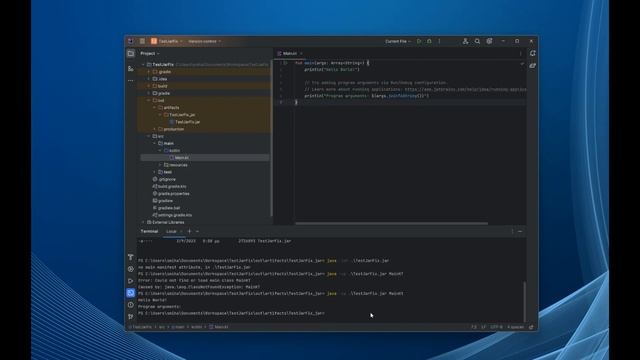This screenshot has height=360, width=640.
Task: Open the Gradle tool window
Action: pyautogui.click(x=533, y=66)
